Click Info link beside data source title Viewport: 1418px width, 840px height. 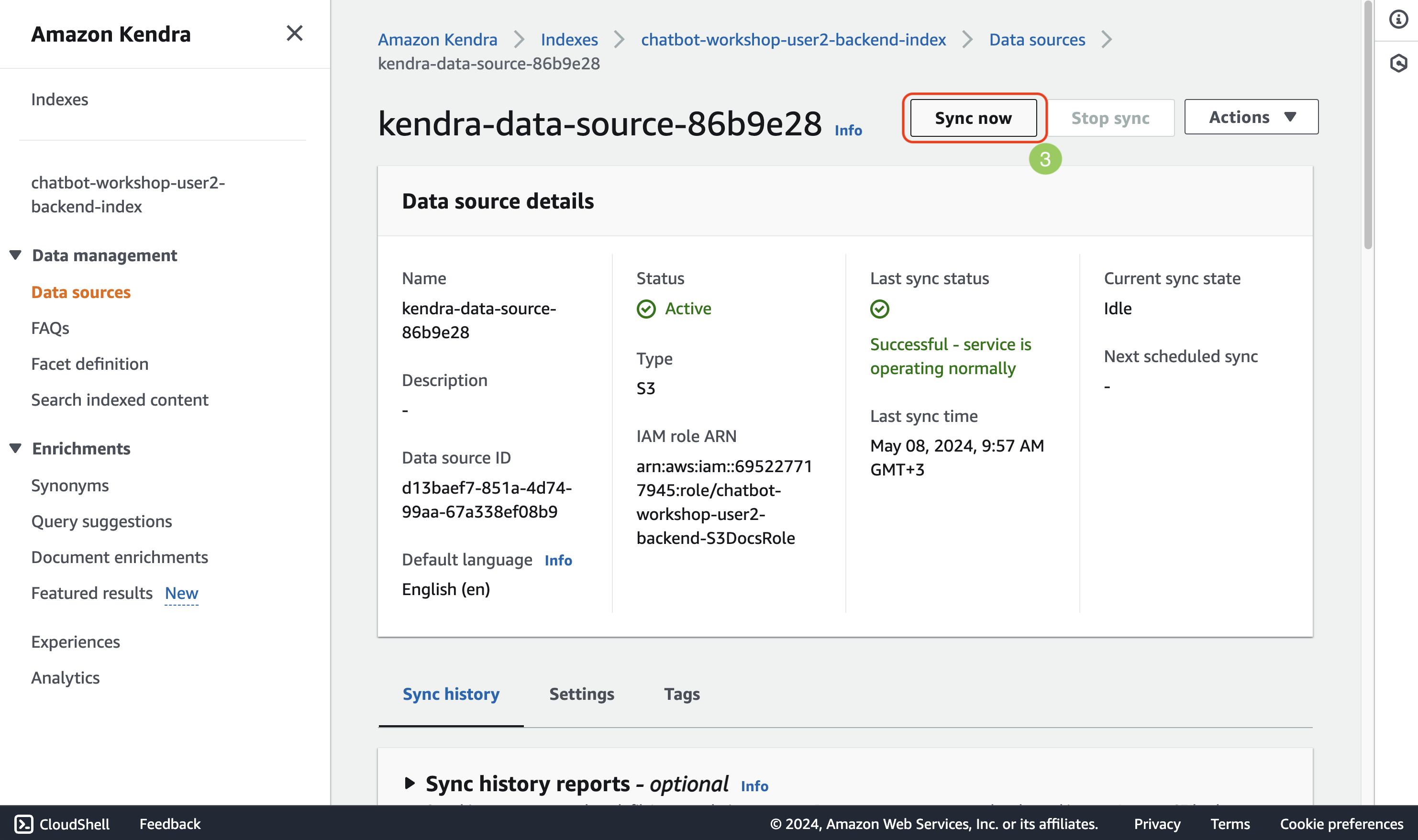tap(848, 130)
